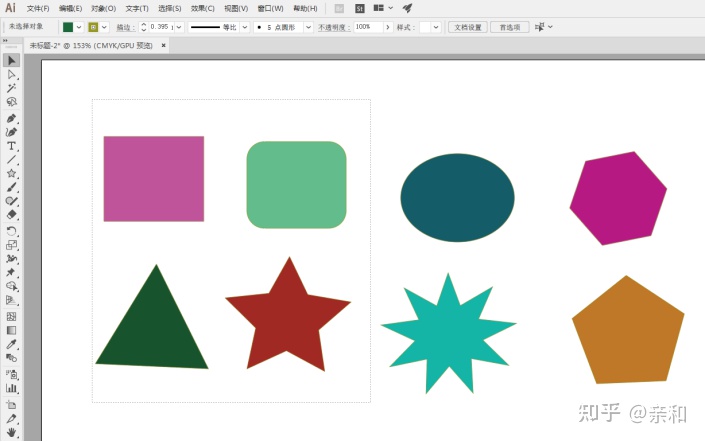
Task: Expand the opacity arrow
Action: pyautogui.click(x=388, y=27)
